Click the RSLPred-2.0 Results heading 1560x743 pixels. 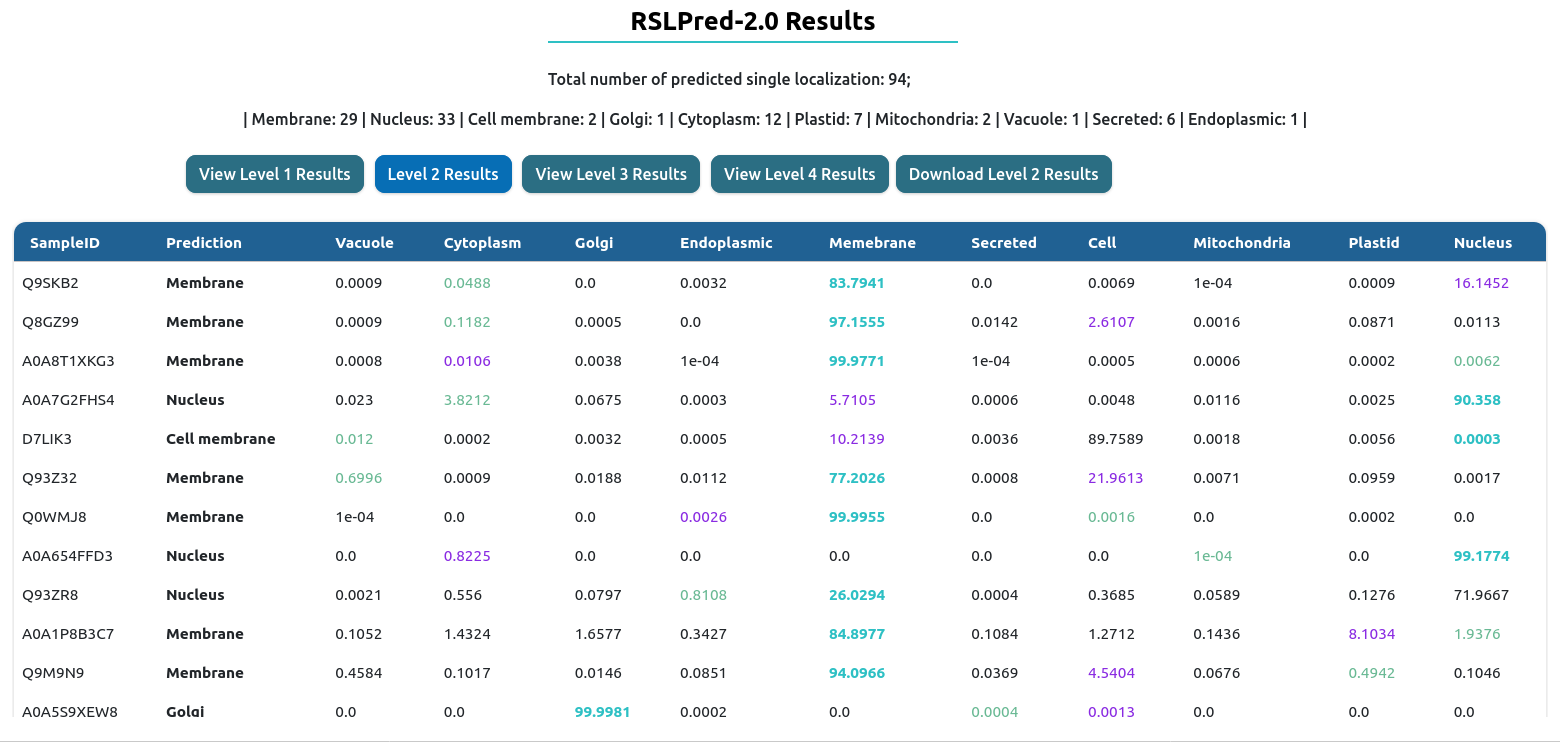pos(752,21)
